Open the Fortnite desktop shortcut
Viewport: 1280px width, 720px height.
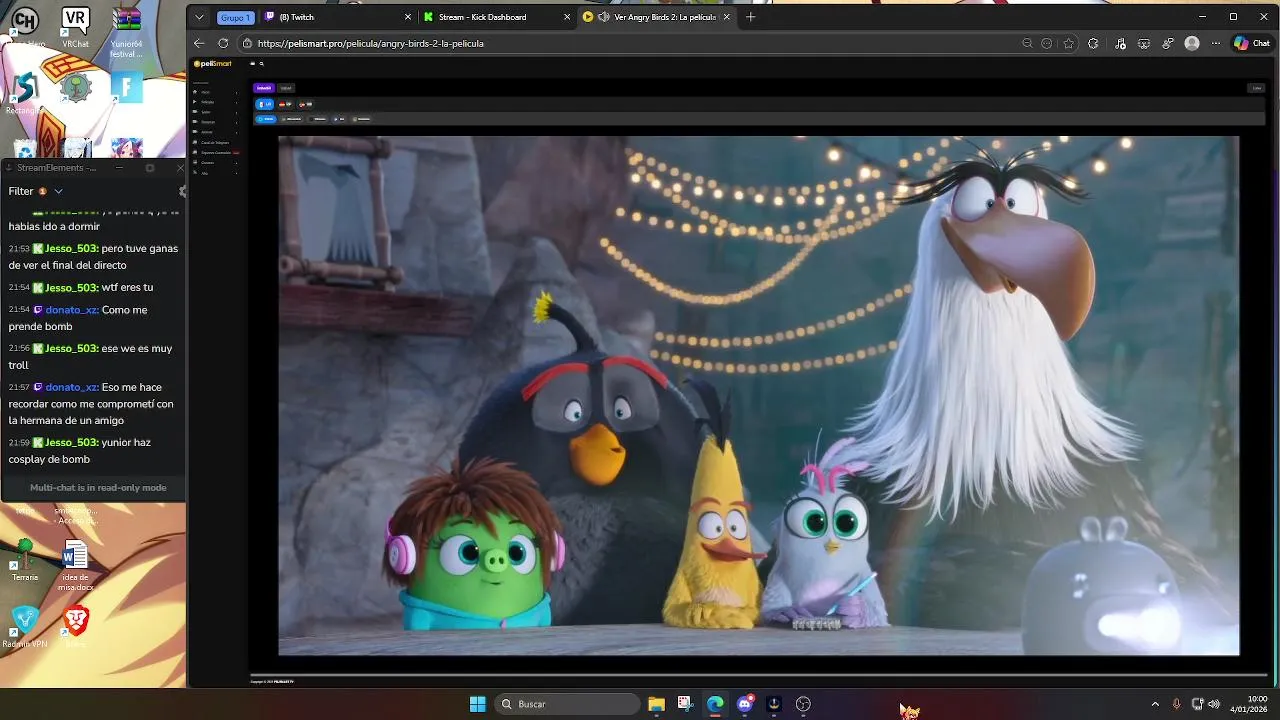point(127,88)
